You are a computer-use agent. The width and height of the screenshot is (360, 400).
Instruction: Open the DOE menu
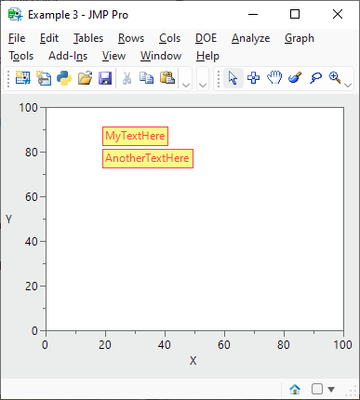click(206, 38)
